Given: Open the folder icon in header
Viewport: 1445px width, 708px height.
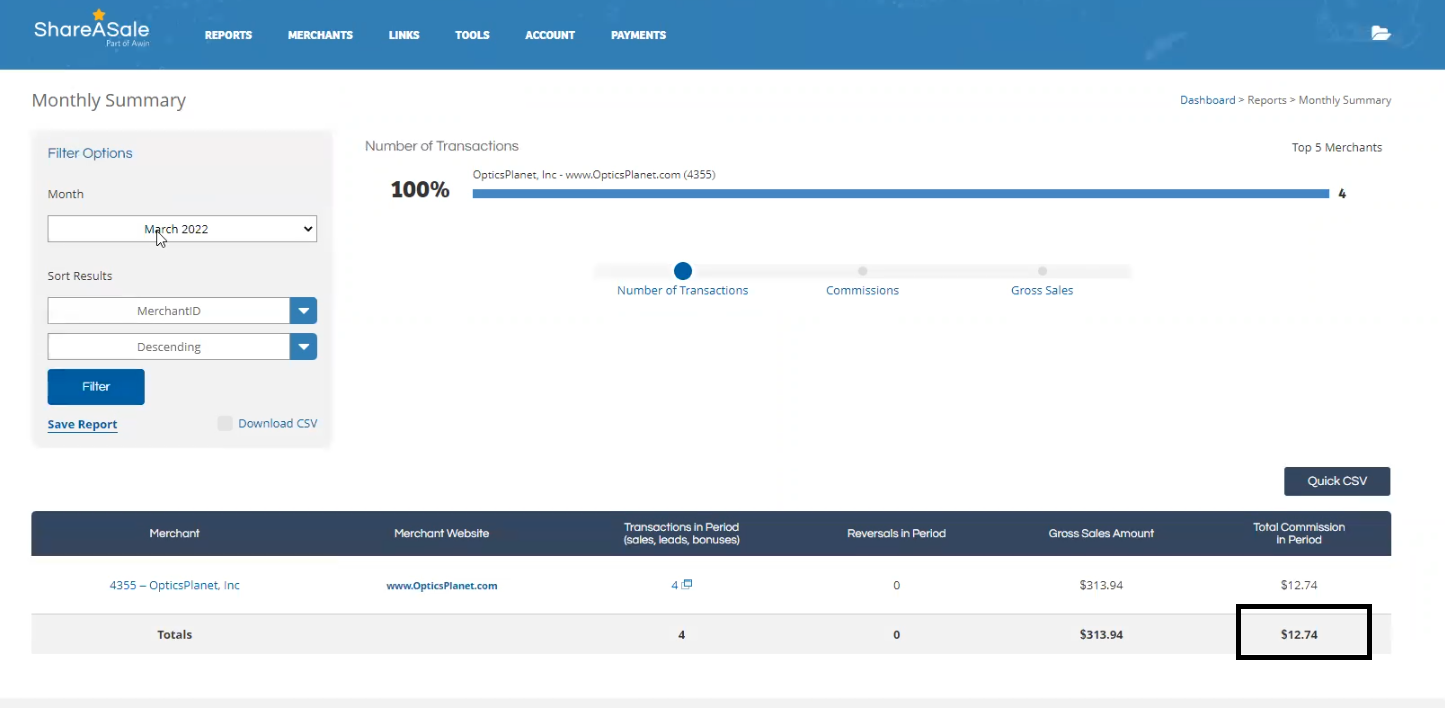Looking at the screenshot, I should pos(1381,33).
